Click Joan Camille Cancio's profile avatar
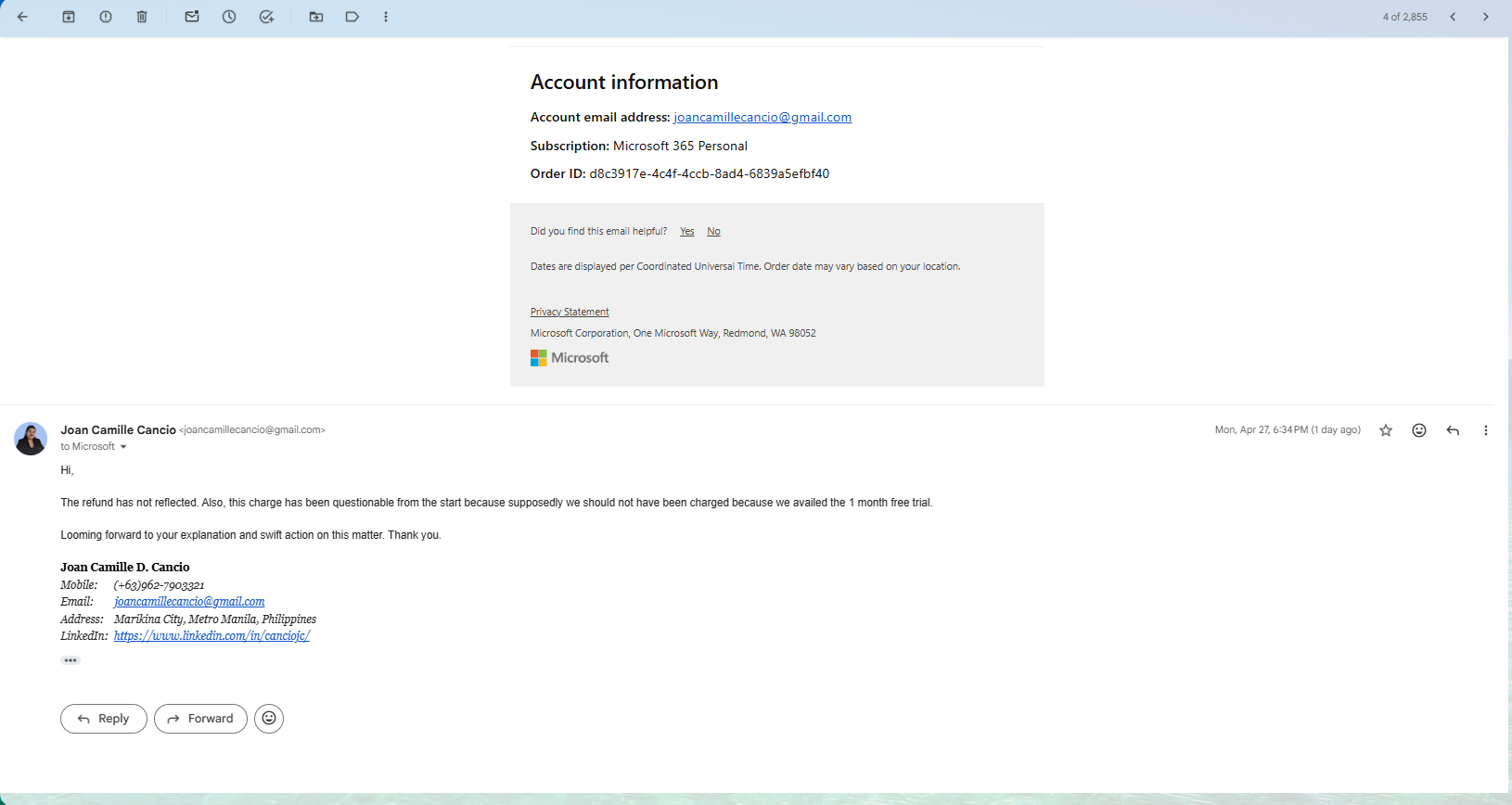The height and width of the screenshot is (805, 1512). pyautogui.click(x=31, y=439)
